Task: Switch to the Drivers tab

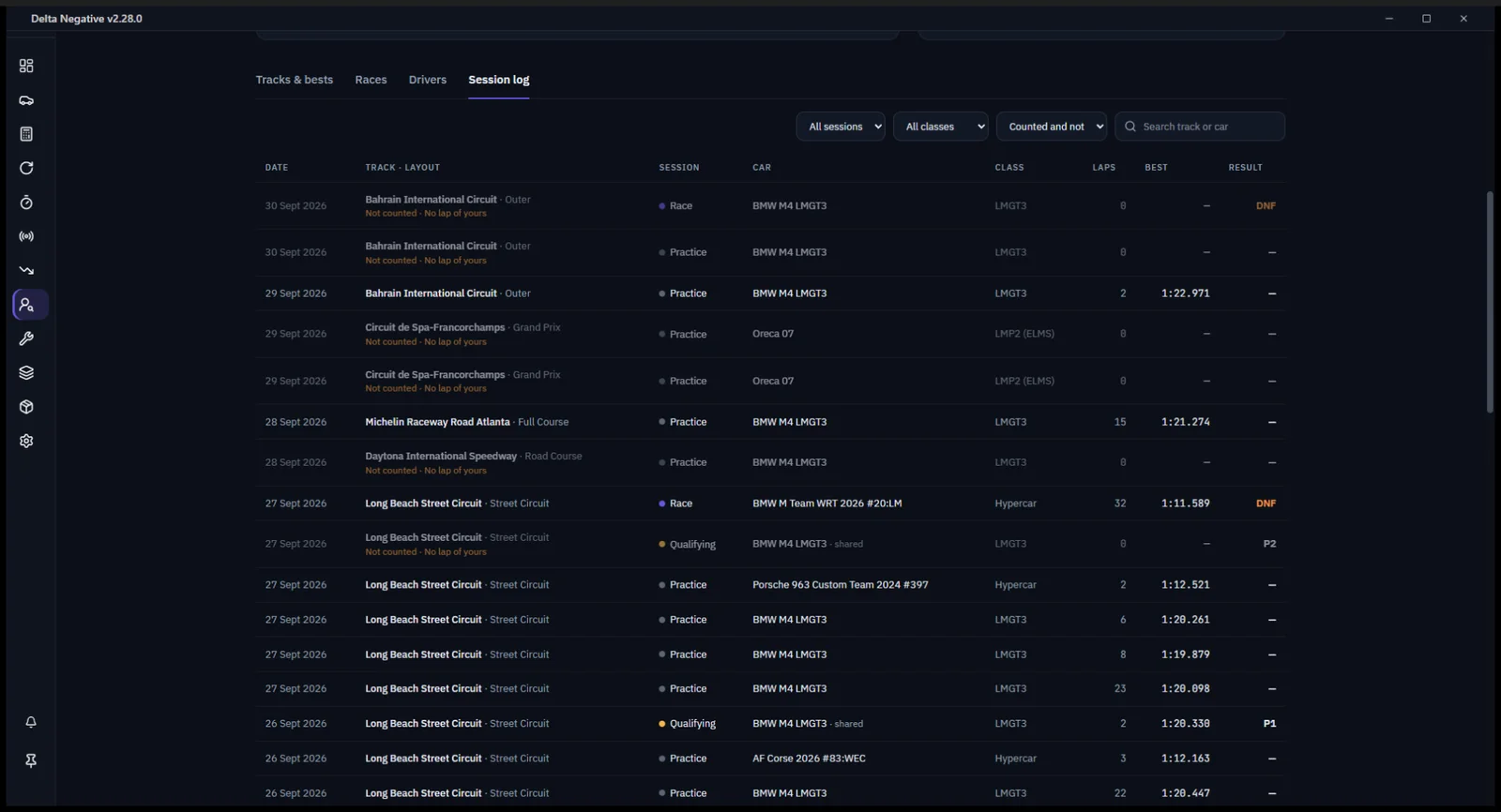Action: pyautogui.click(x=428, y=80)
